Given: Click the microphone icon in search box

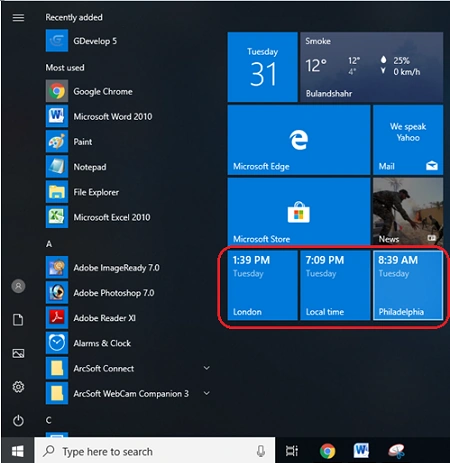Looking at the screenshot, I should tap(261, 451).
